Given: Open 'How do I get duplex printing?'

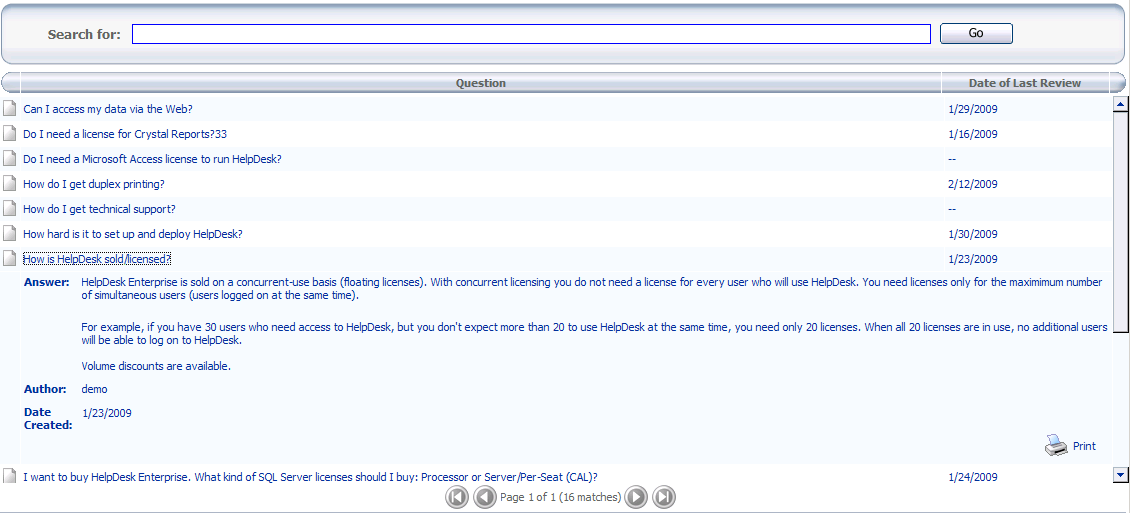Looking at the screenshot, I should 94,184.
